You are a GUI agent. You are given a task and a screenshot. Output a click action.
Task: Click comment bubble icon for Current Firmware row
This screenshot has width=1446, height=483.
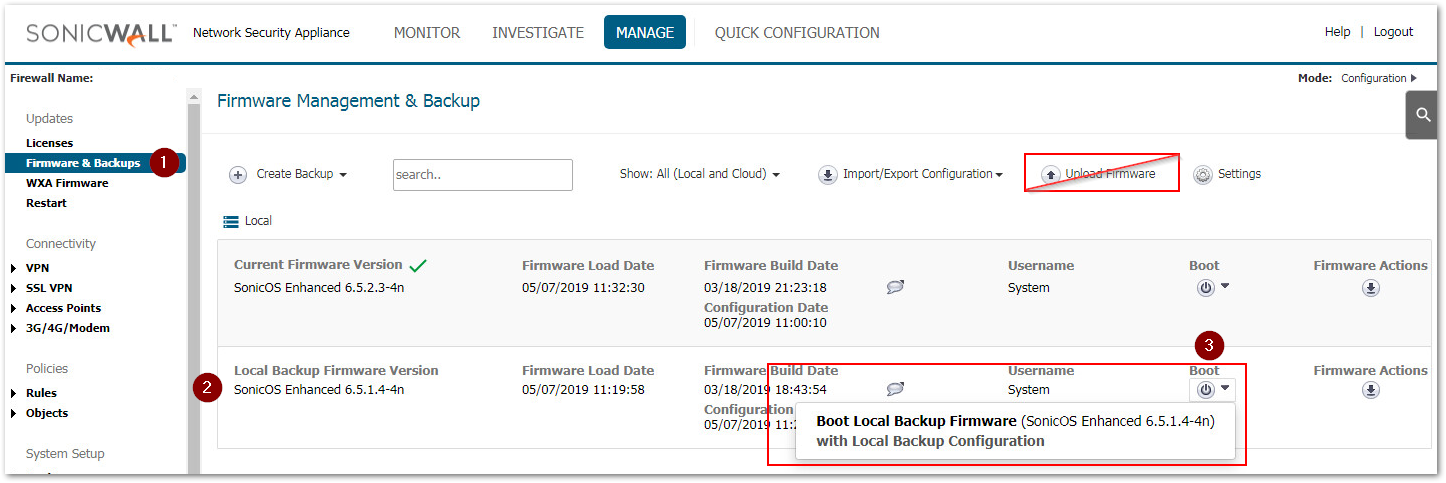(895, 287)
